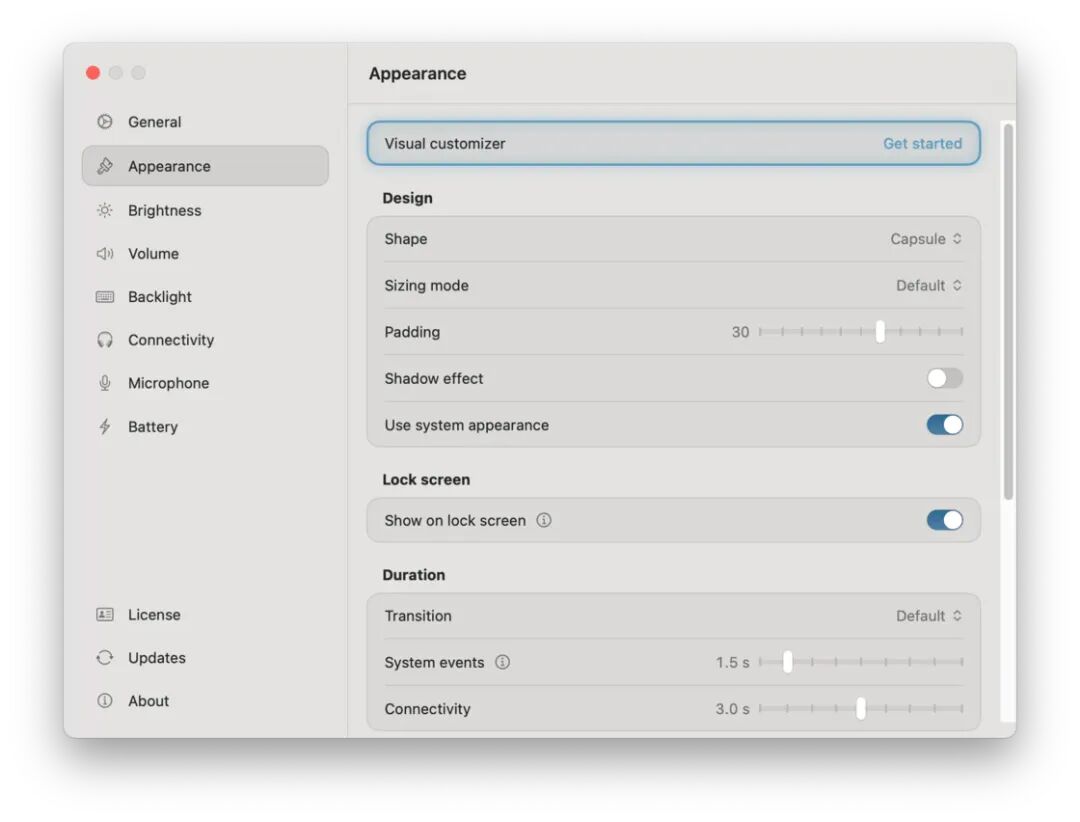Click the Brightness sun icon
Viewport: 1080px width, 822px height.
pyautogui.click(x=105, y=210)
